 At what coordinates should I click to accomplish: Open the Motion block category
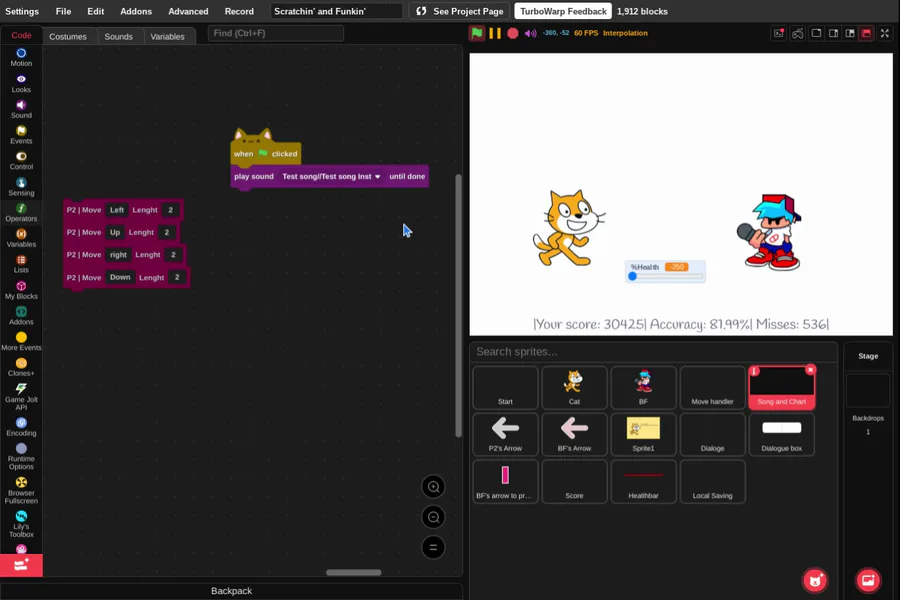[21, 57]
